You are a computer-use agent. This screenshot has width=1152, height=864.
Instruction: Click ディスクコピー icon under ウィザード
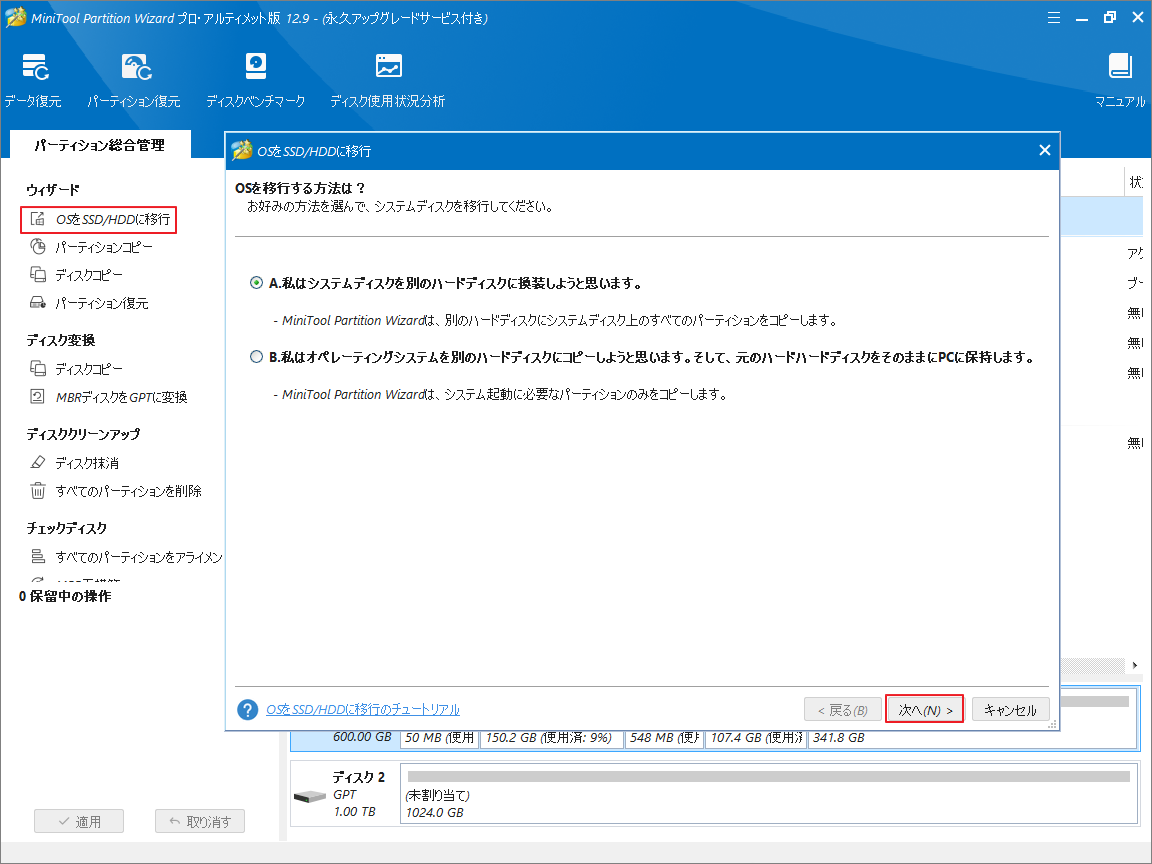click(x=37, y=274)
